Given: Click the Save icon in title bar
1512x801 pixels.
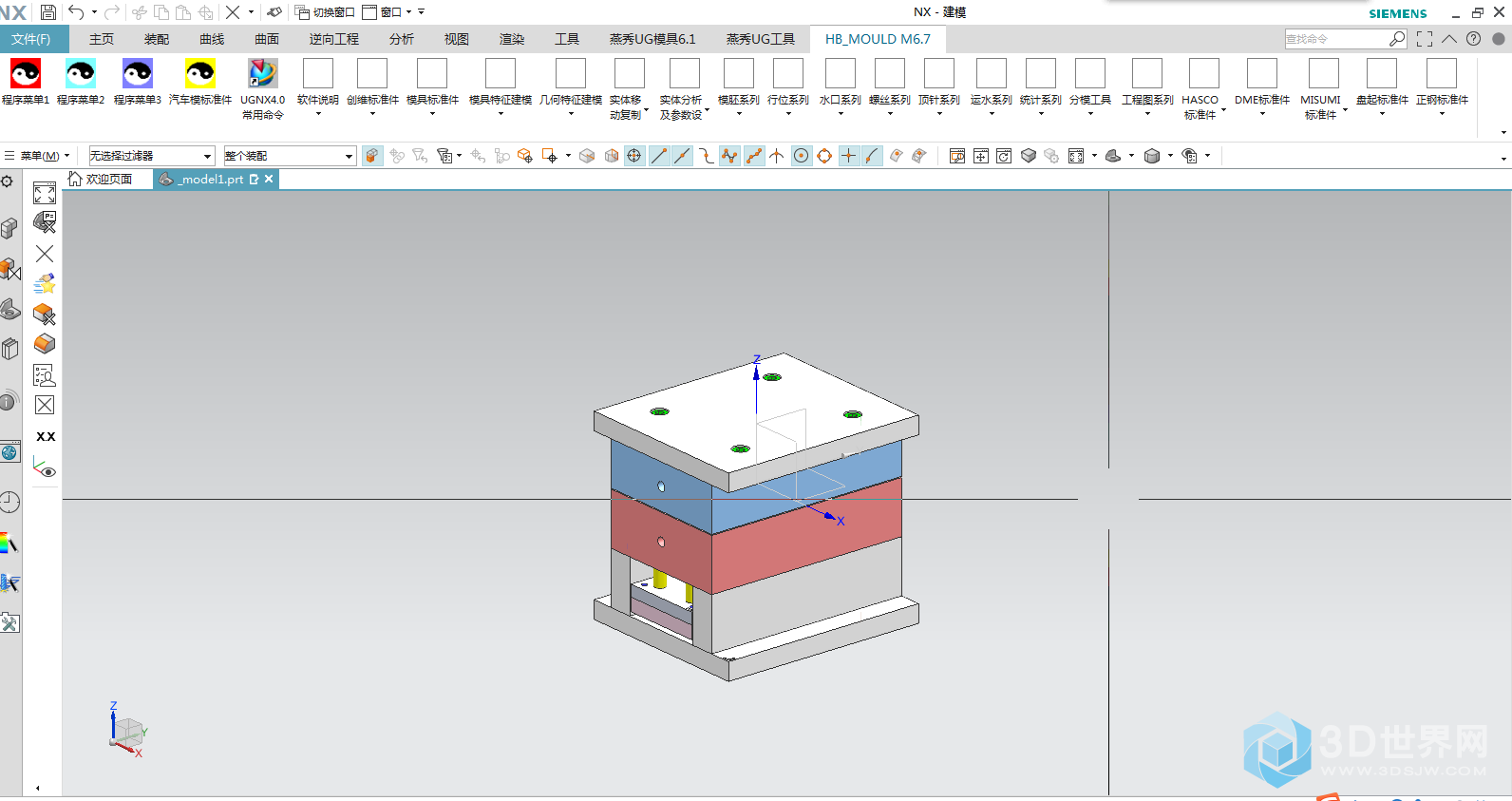Looking at the screenshot, I should [48, 12].
